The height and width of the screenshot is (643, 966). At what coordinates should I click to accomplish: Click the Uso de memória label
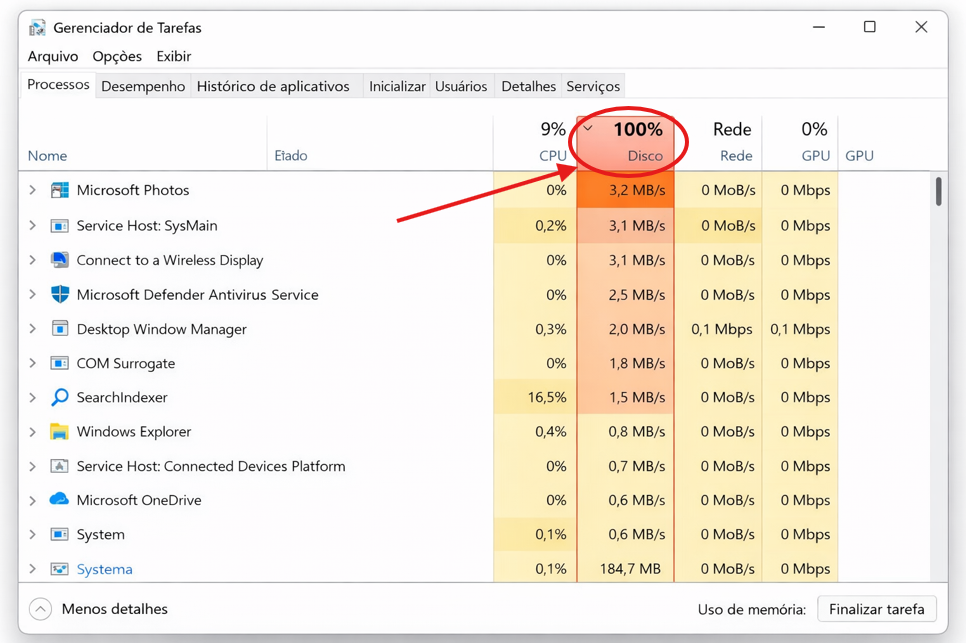click(x=752, y=610)
